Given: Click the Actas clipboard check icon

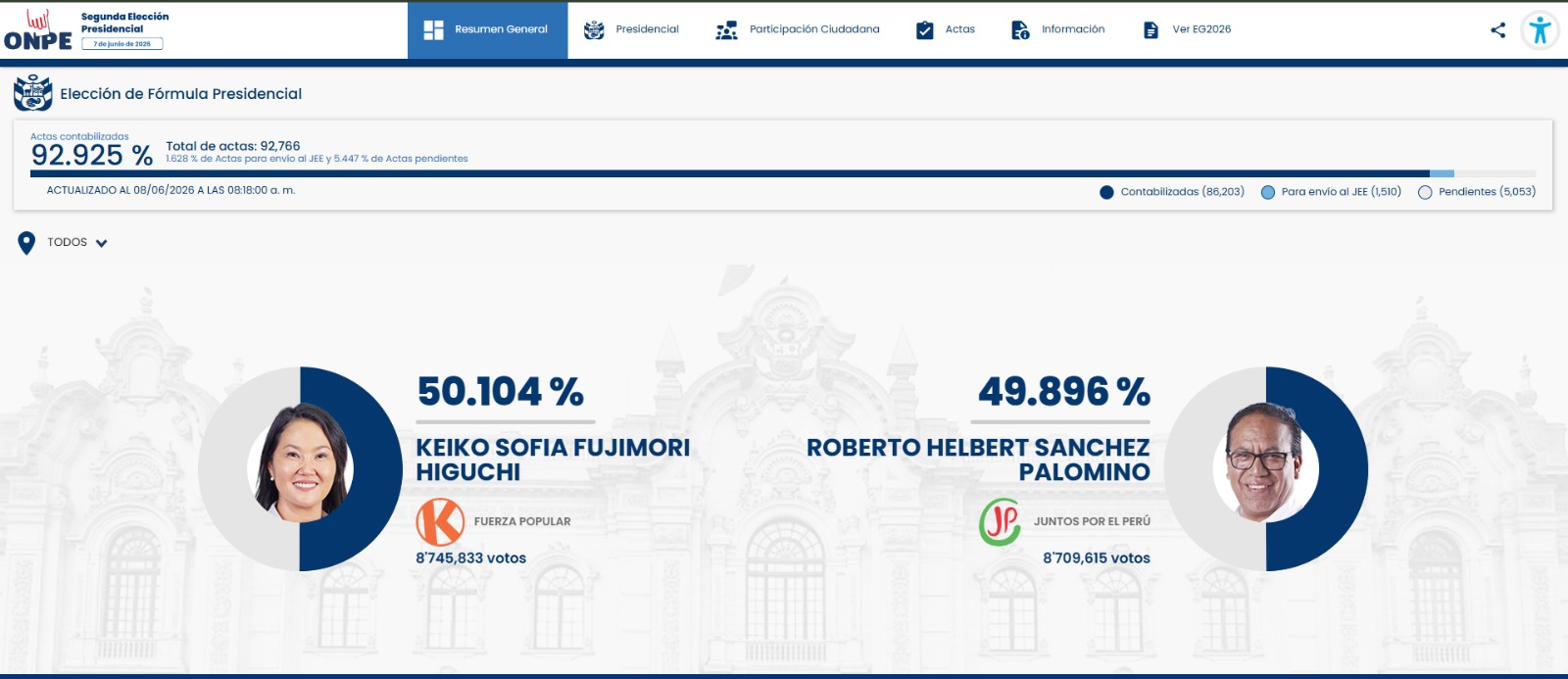Looking at the screenshot, I should (x=924, y=30).
